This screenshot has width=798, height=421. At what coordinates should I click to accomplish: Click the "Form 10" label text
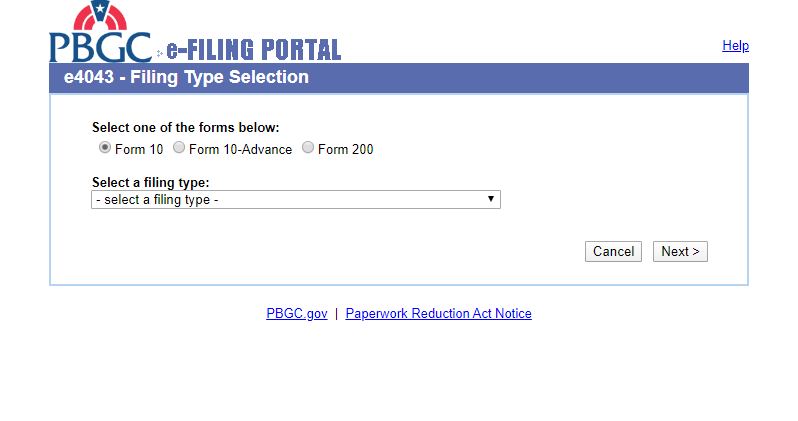(x=139, y=149)
